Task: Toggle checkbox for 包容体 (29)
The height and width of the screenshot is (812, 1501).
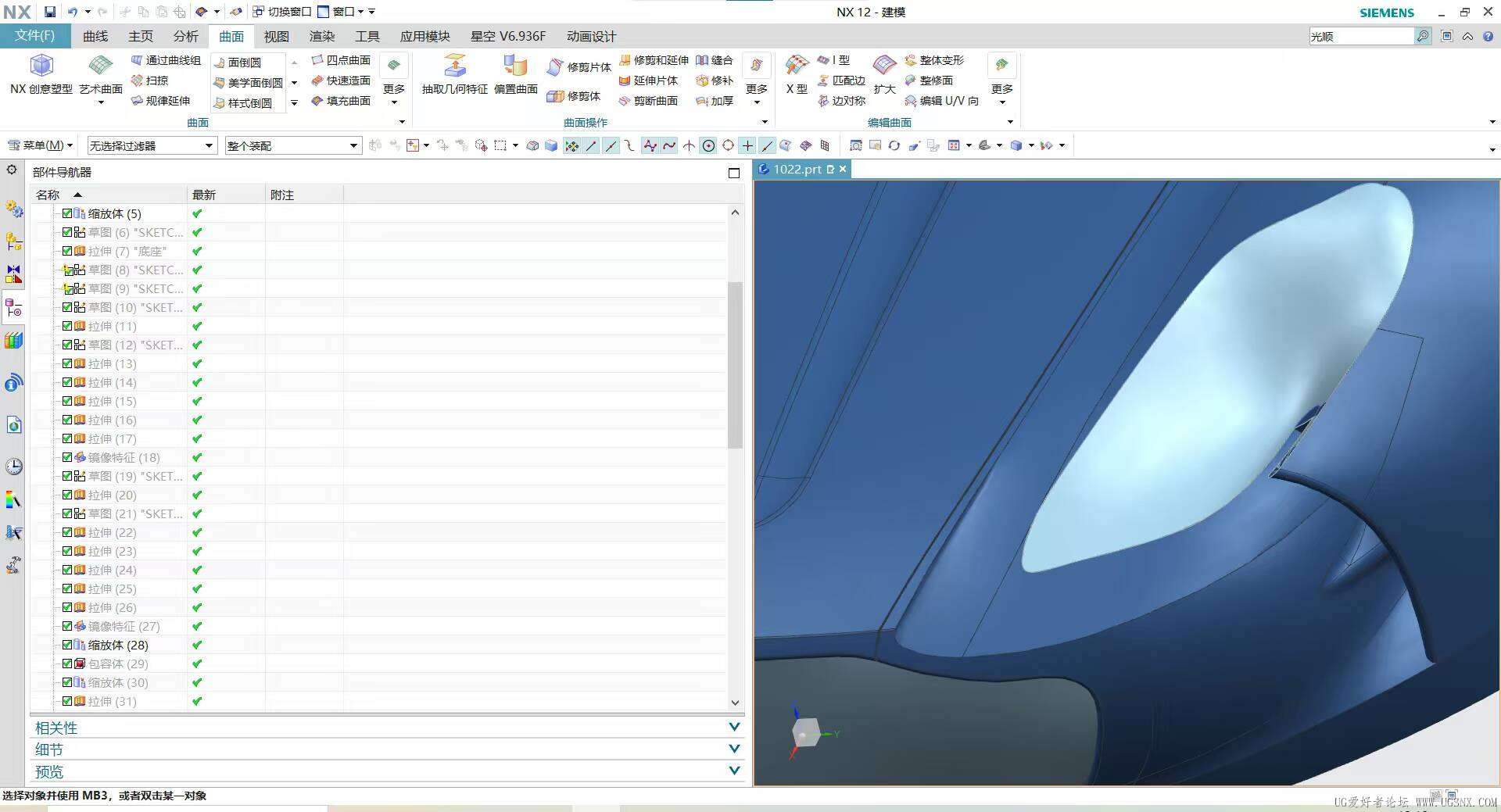Action: [67, 664]
